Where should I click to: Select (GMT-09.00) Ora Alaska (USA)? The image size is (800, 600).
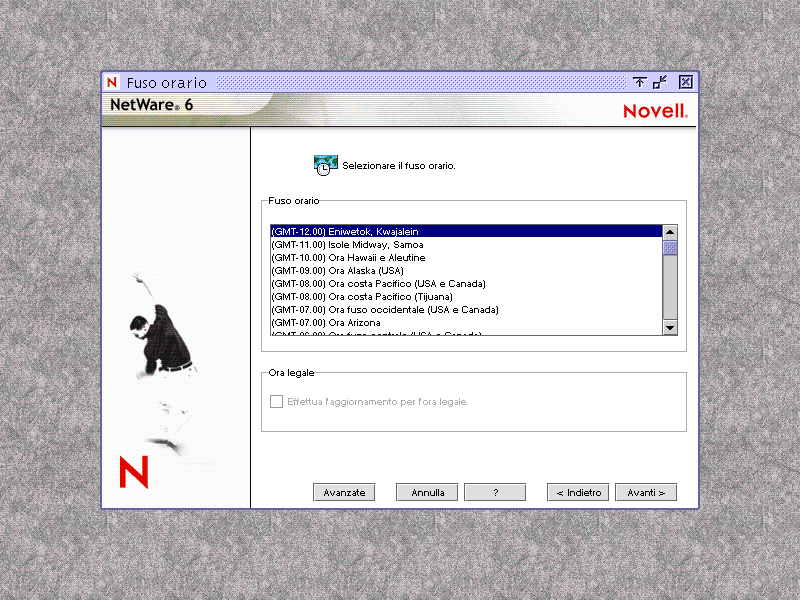466,271
